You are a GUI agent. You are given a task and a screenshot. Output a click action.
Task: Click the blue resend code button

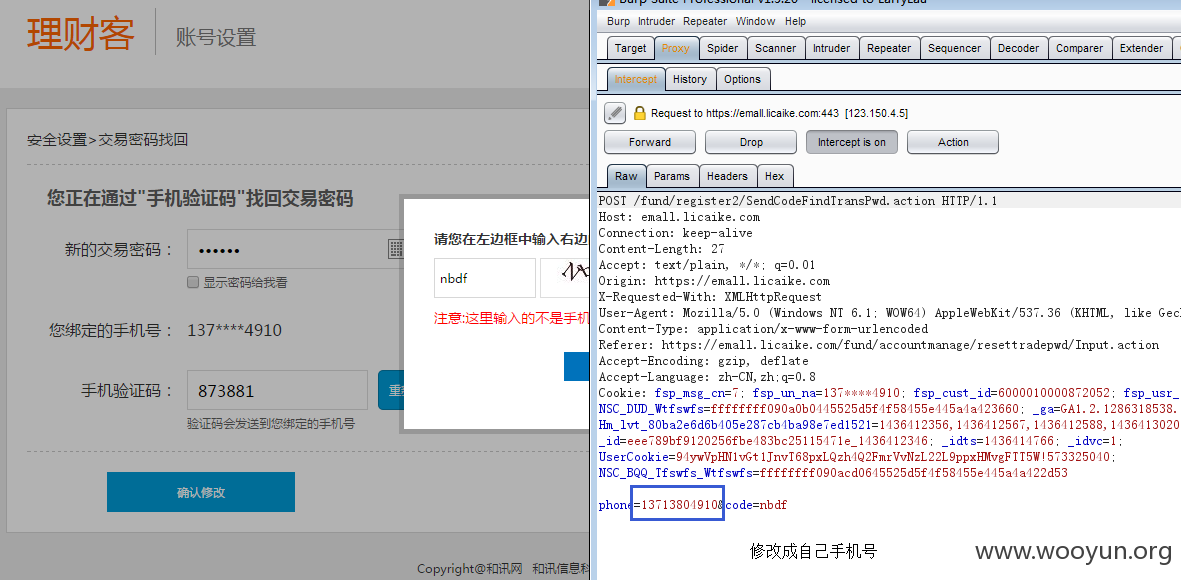coord(391,390)
